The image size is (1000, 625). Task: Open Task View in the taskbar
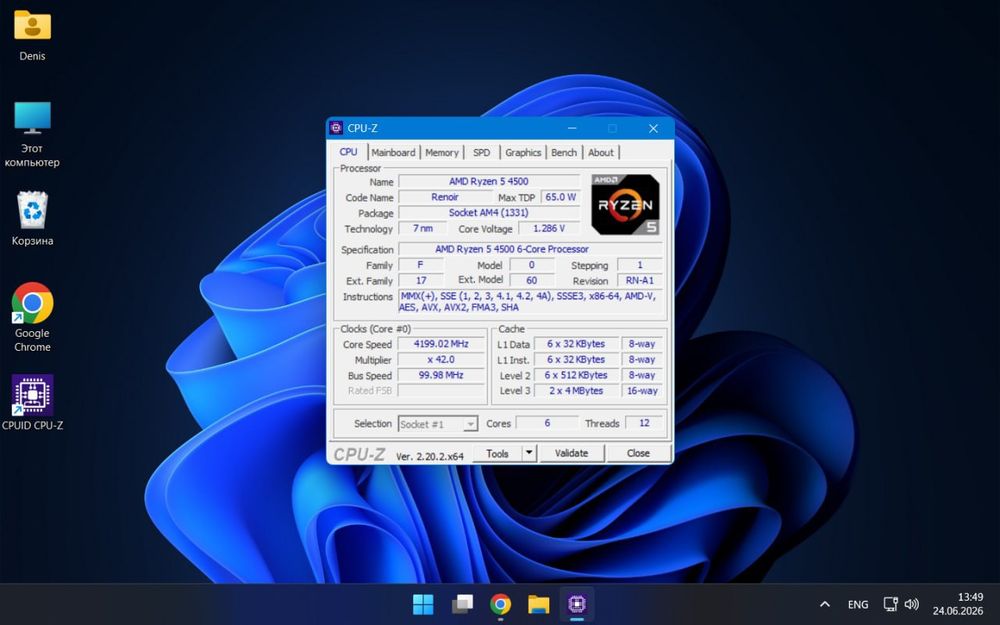pos(462,604)
